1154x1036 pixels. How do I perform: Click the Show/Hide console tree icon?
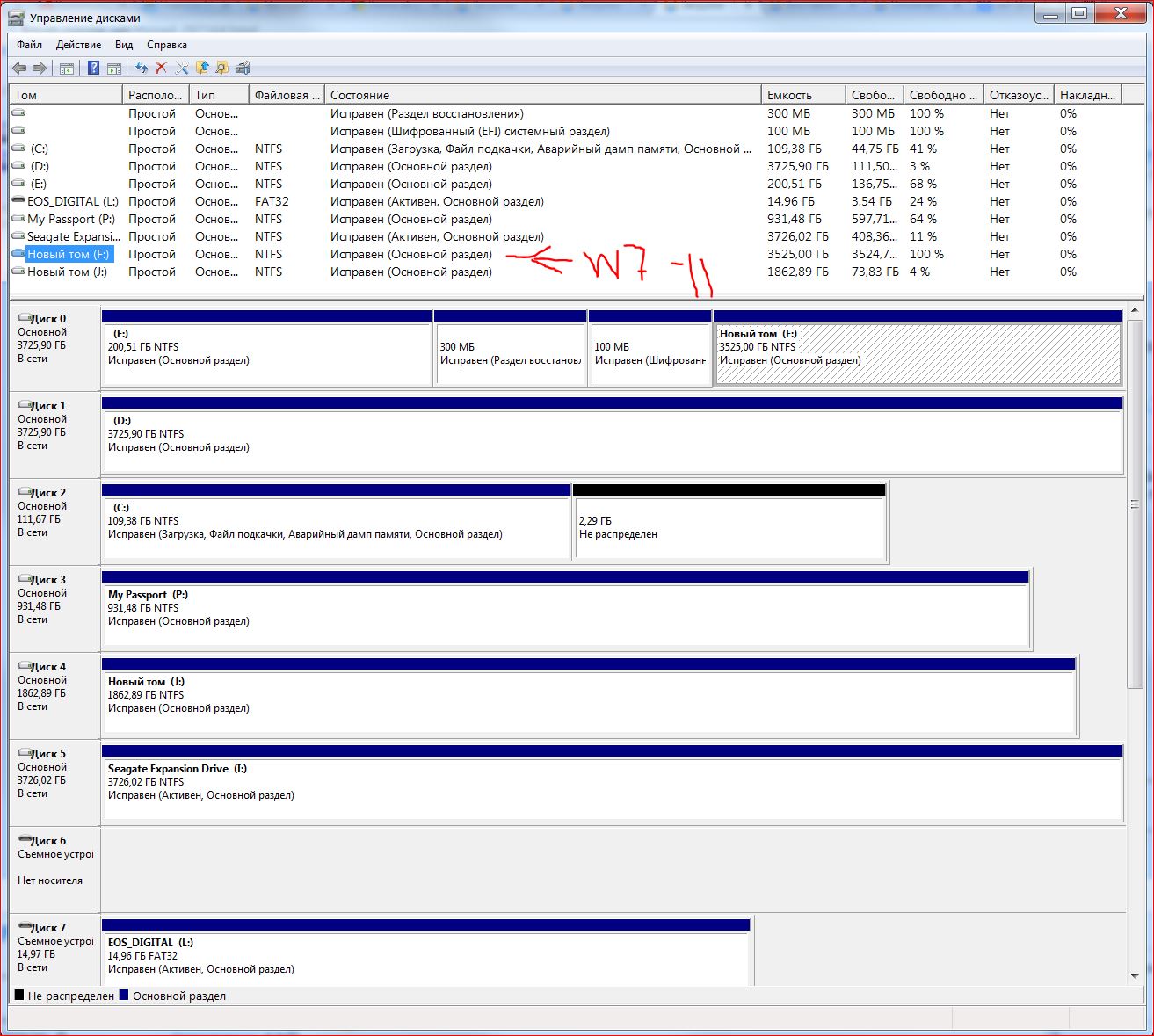coord(66,69)
